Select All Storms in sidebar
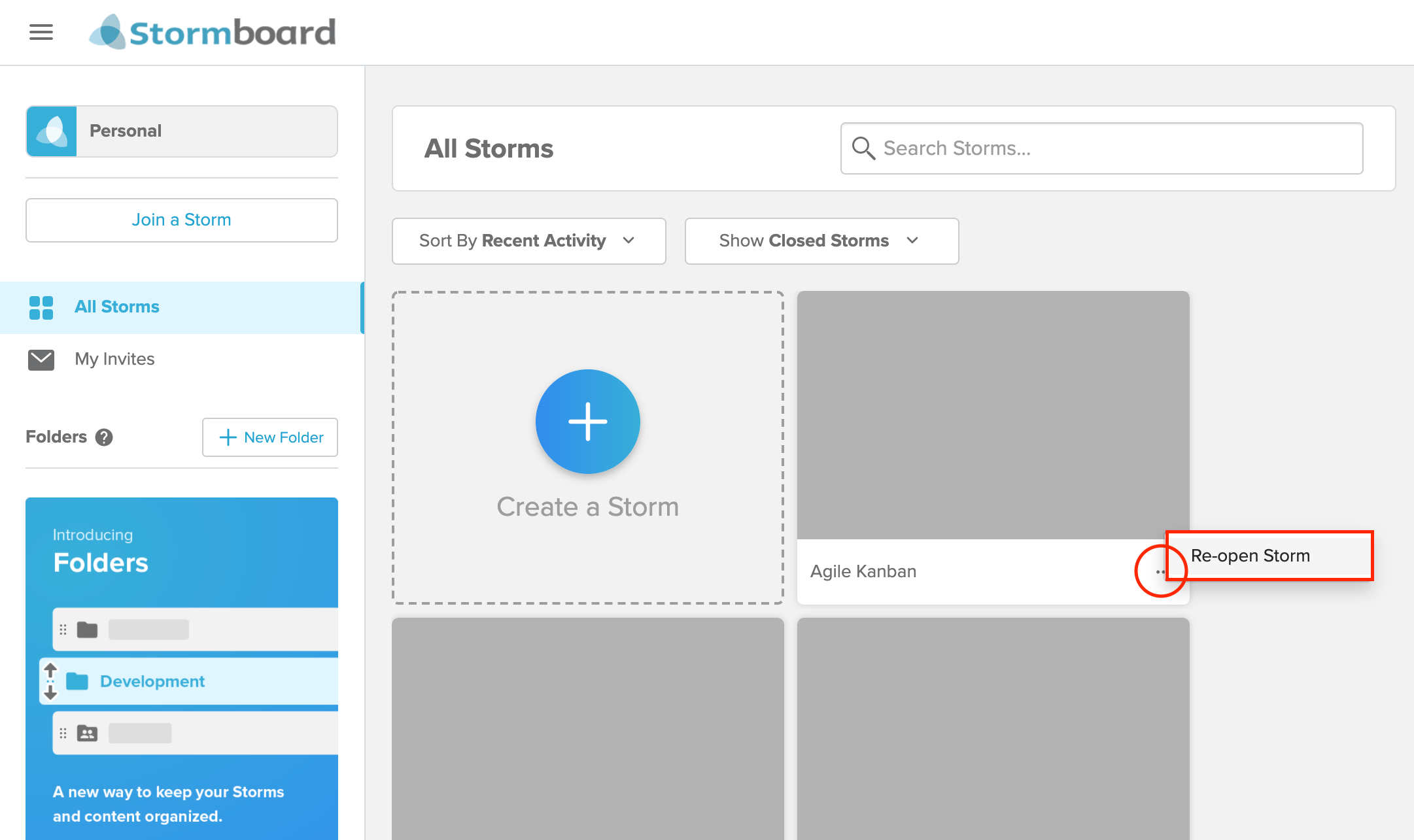 tap(182, 307)
